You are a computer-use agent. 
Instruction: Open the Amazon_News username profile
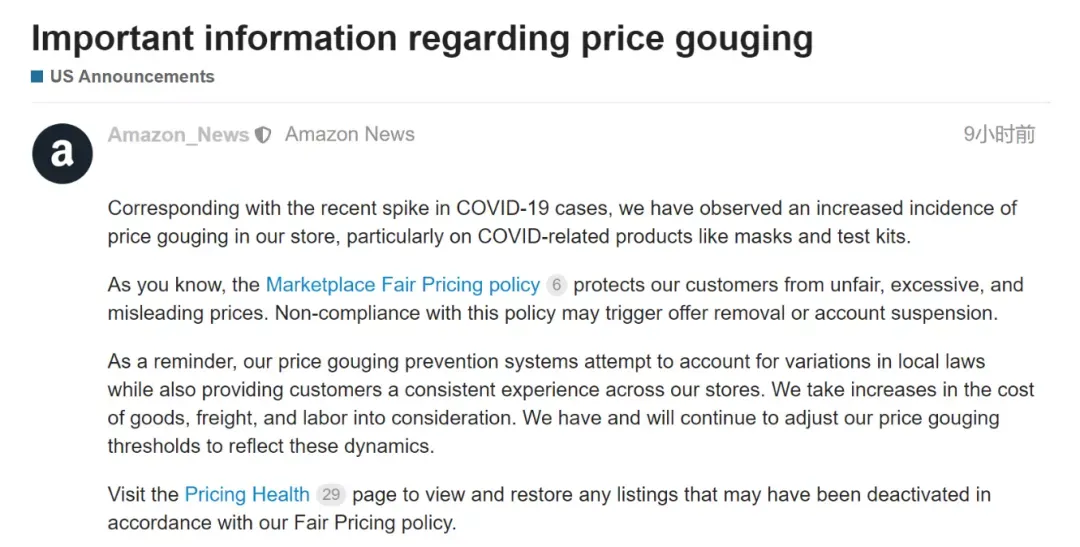178,135
